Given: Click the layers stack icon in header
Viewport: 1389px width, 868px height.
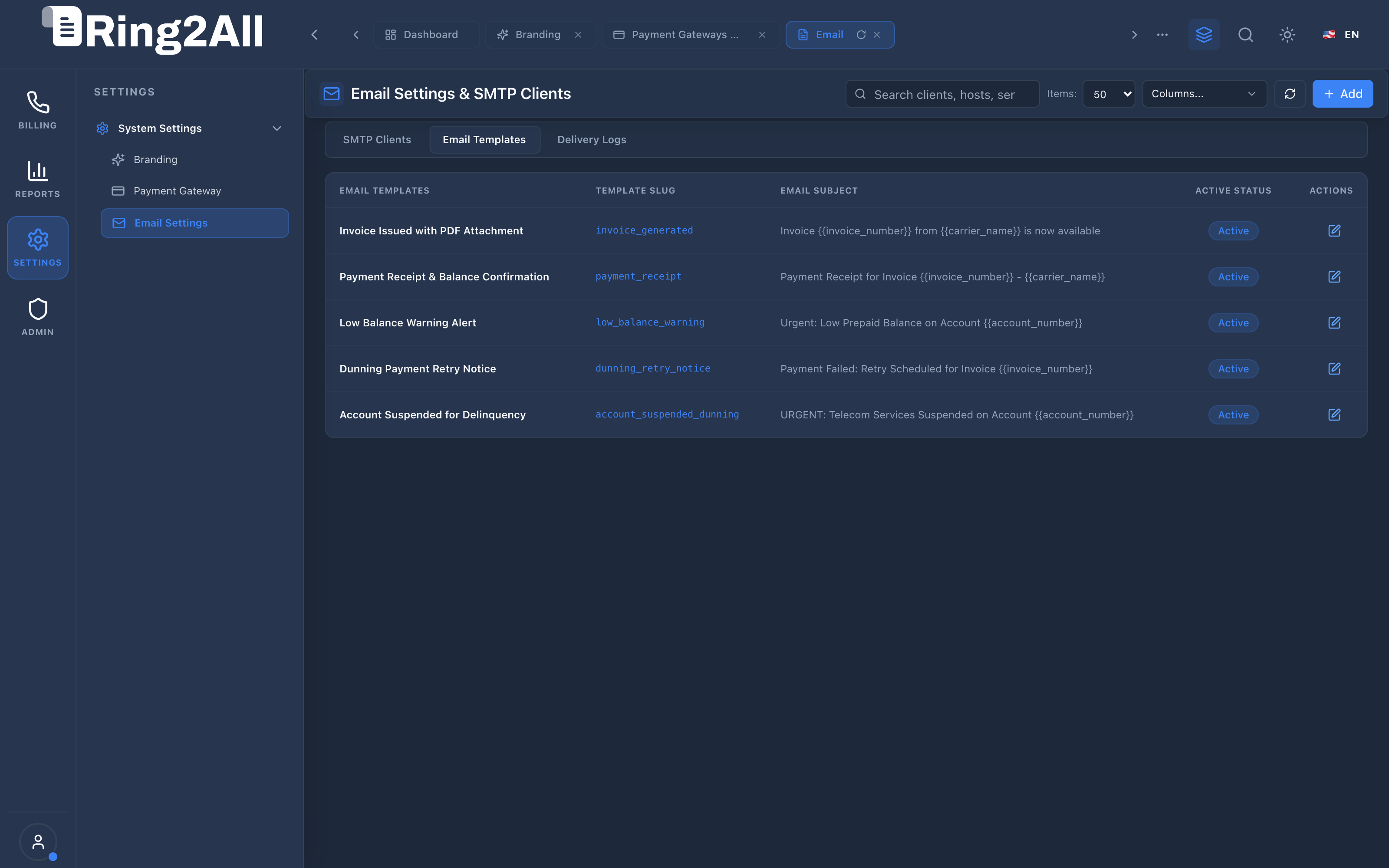Looking at the screenshot, I should tap(1204, 34).
